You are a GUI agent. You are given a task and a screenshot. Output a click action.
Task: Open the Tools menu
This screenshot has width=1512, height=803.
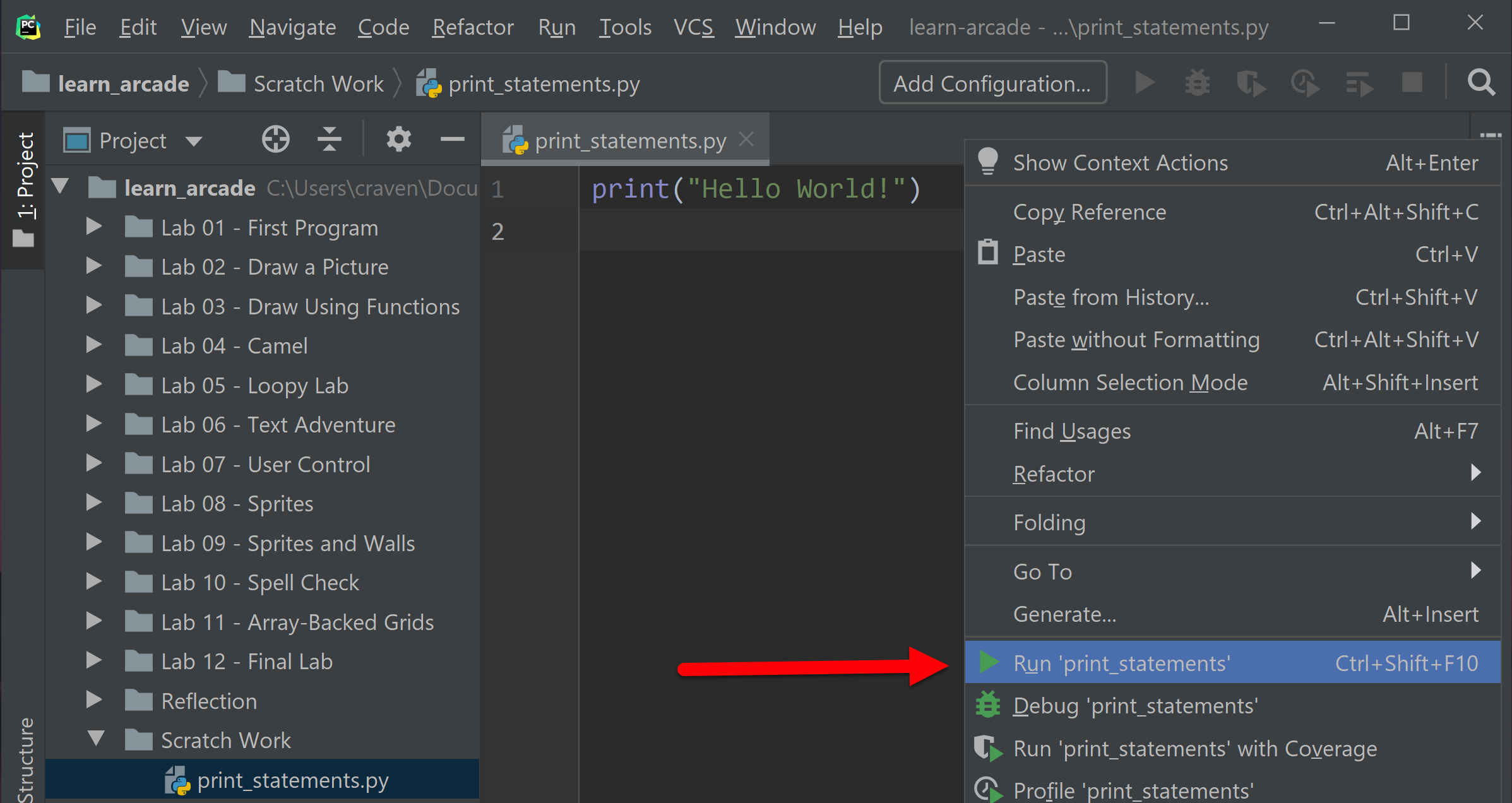[625, 27]
